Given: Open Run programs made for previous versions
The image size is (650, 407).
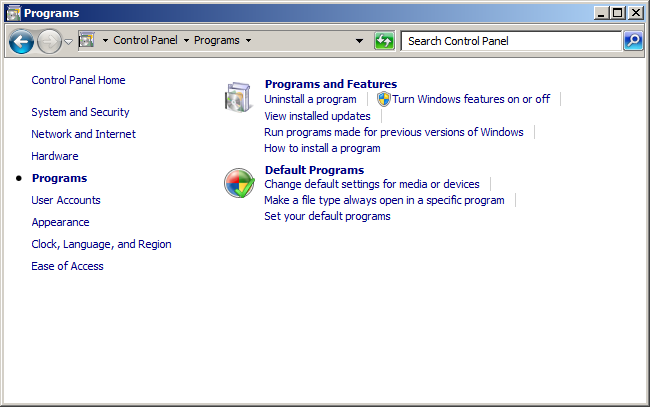Looking at the screenshot, I should 394,132.
